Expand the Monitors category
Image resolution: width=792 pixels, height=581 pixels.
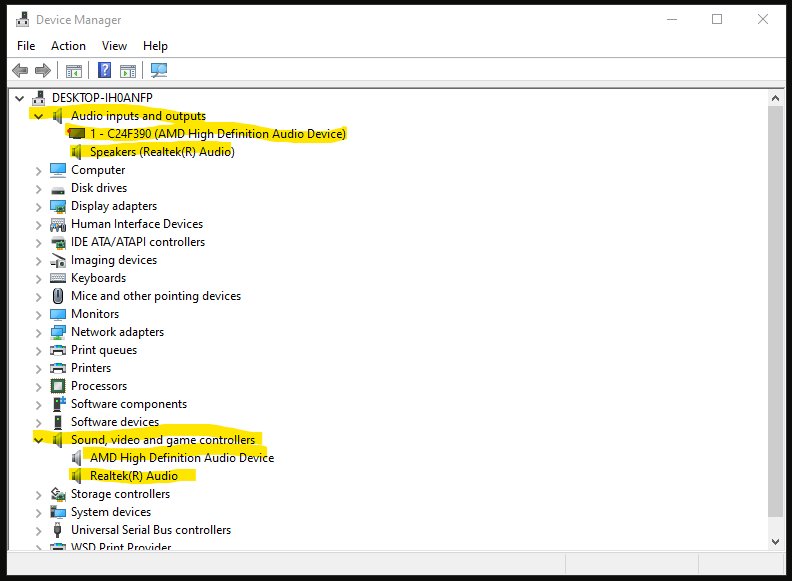[38, 315]
